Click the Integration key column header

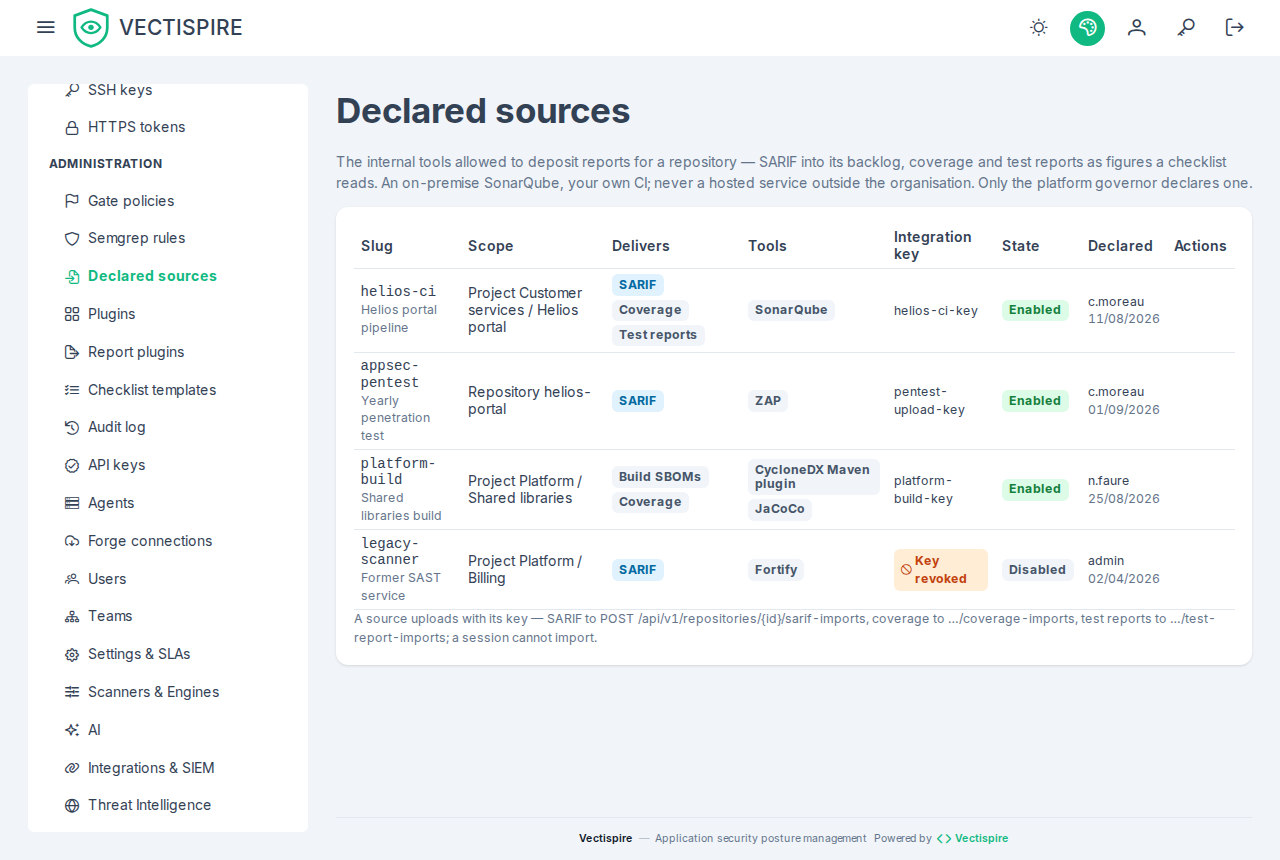[x=933, y=245]
